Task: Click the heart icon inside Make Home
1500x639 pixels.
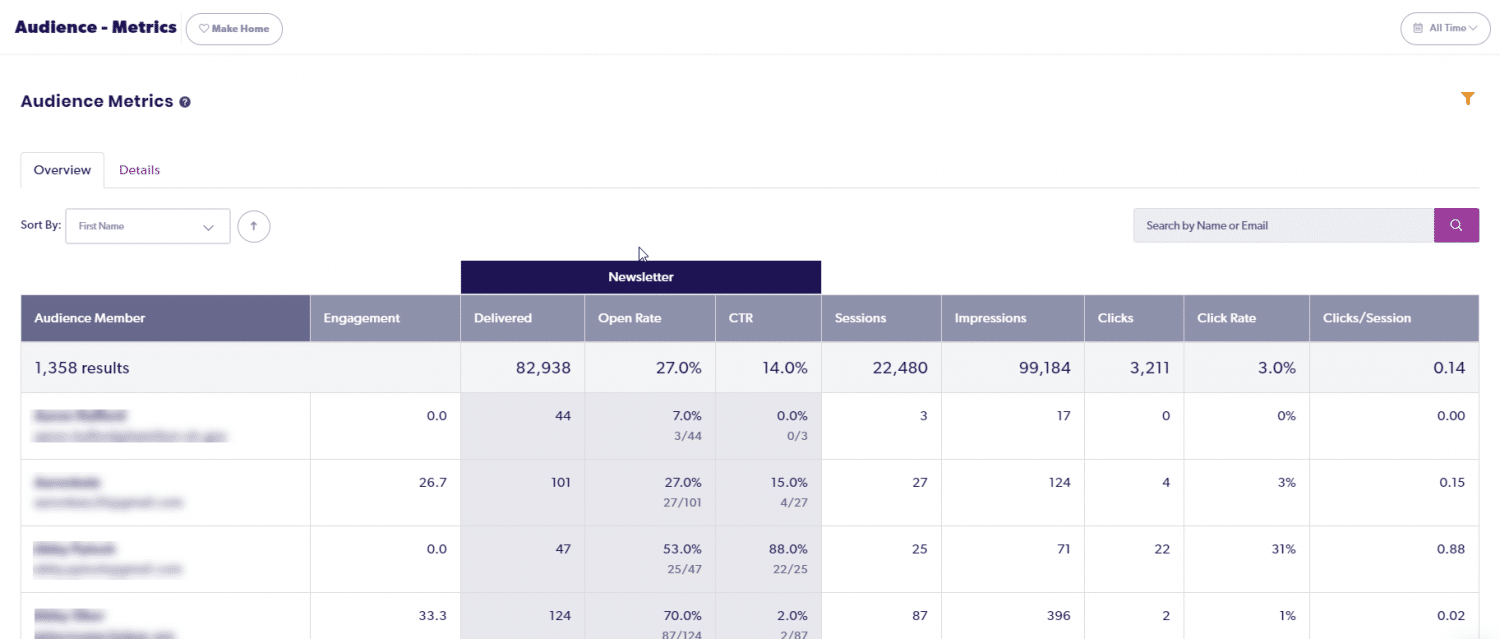Action: tap(203, 28)
